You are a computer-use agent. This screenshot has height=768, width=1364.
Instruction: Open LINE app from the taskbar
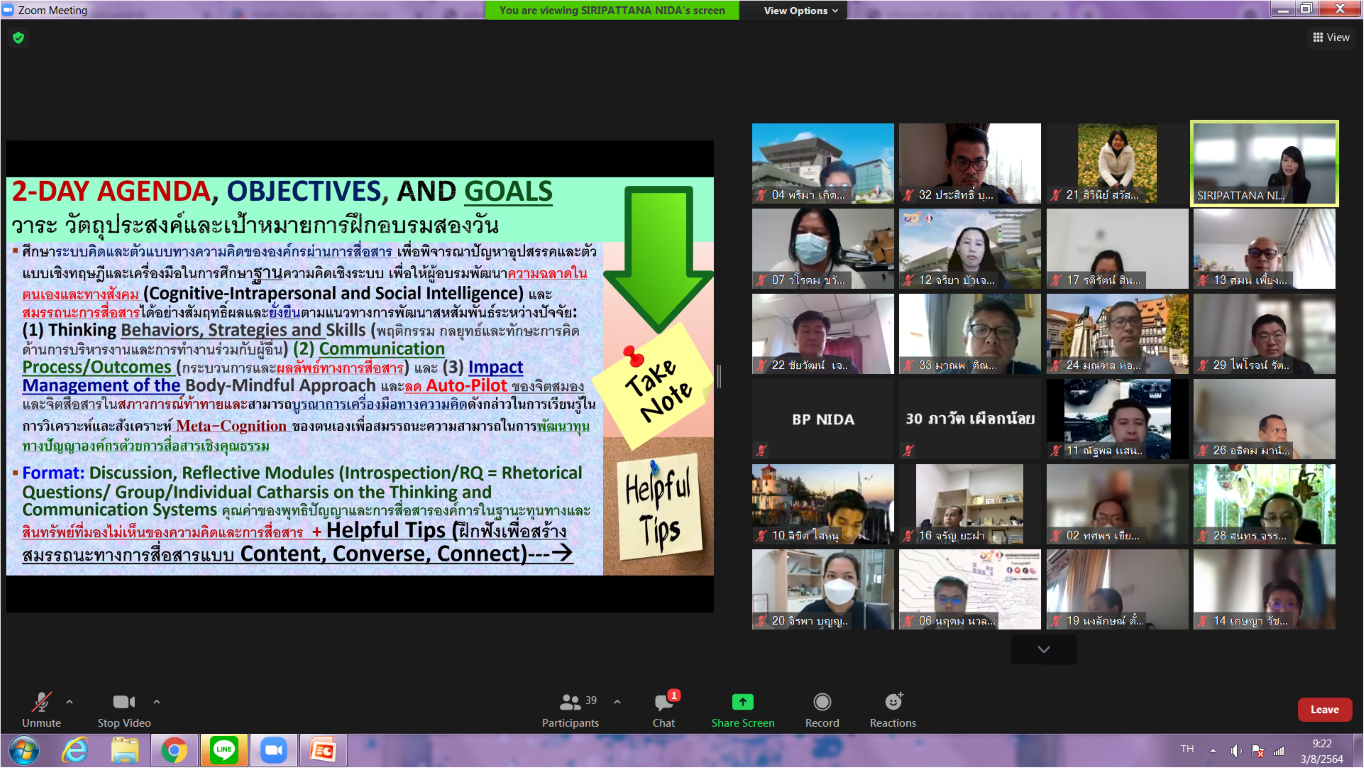pyautogui.click(x=224, y=750)
